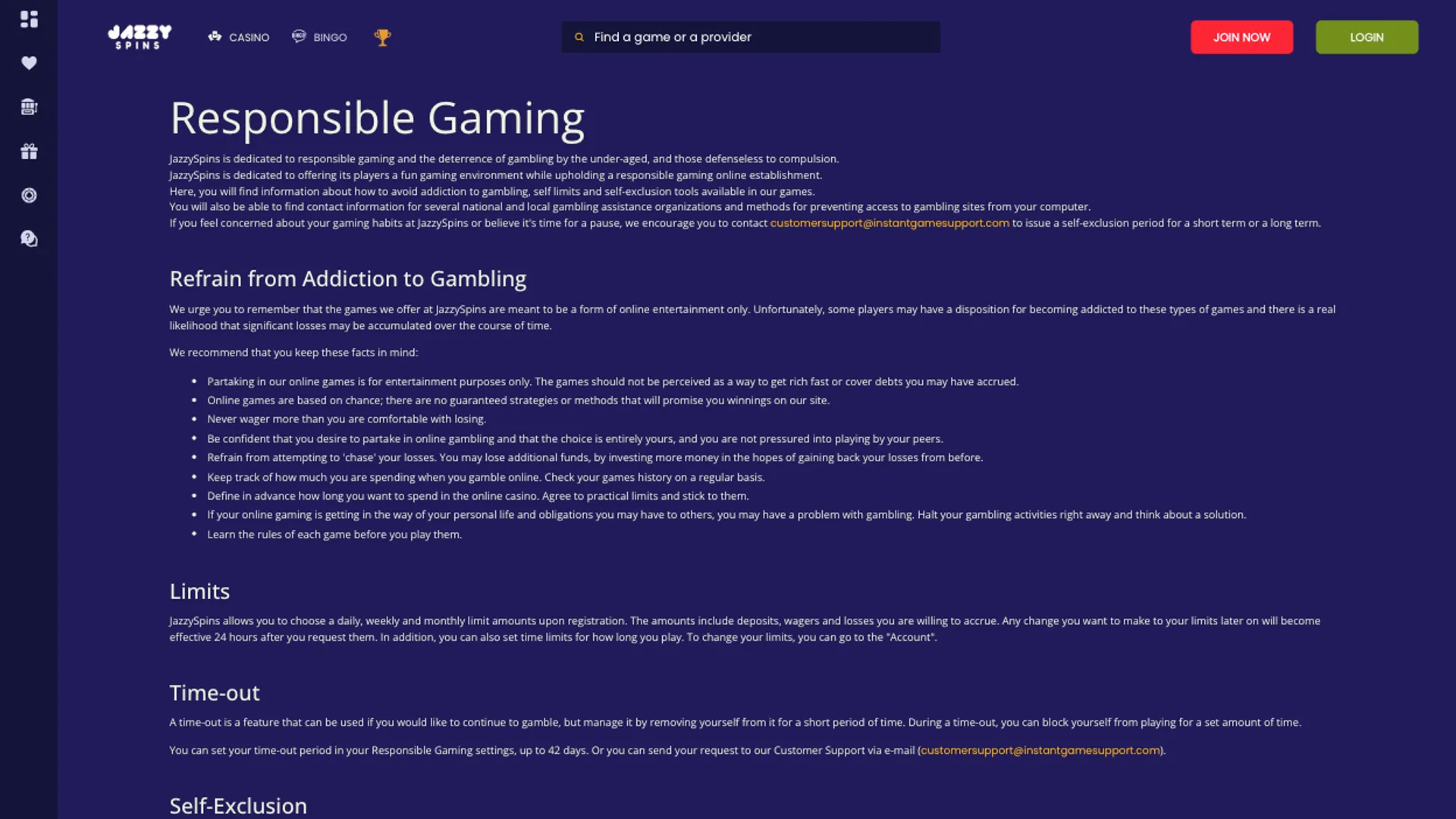Click the orange trophy icon

pyautogui.click(x=382, y=37)
